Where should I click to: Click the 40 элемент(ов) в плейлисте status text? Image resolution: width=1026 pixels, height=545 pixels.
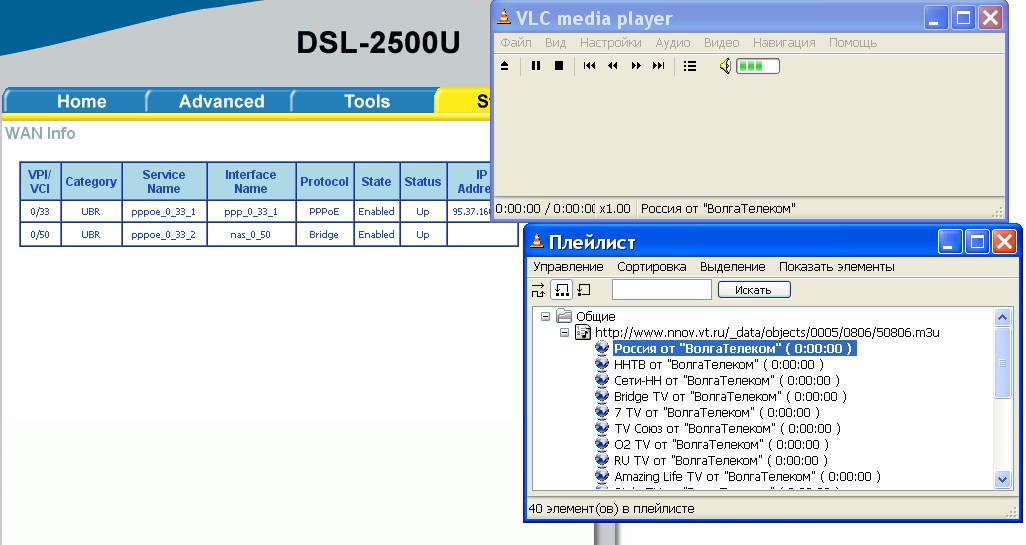coord(611,508)
